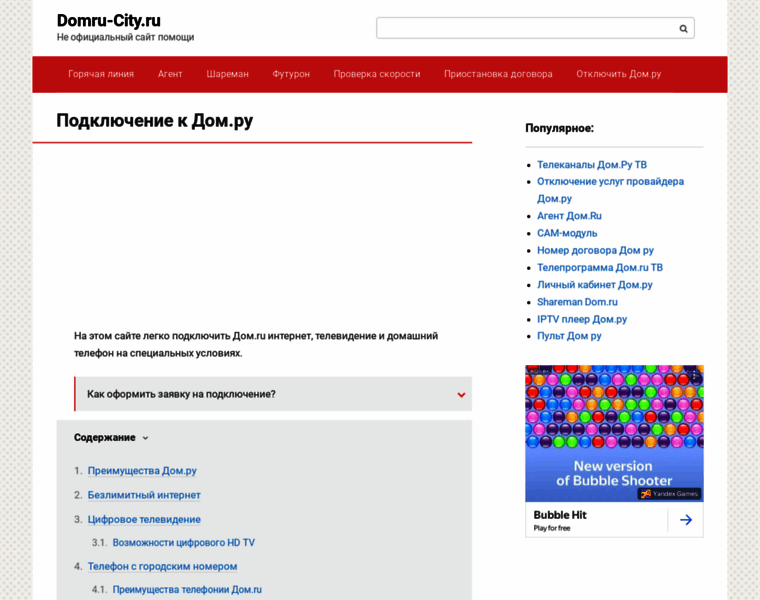Viewport: 760px width, 600px height.
Task: Jump to Телефон с городским номером section
Action: point(162,567)
